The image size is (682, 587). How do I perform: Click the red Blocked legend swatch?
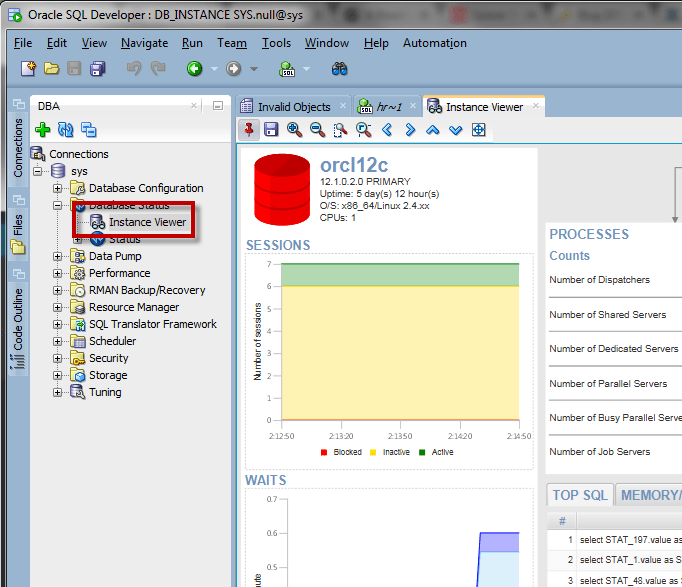click(324, 452)
